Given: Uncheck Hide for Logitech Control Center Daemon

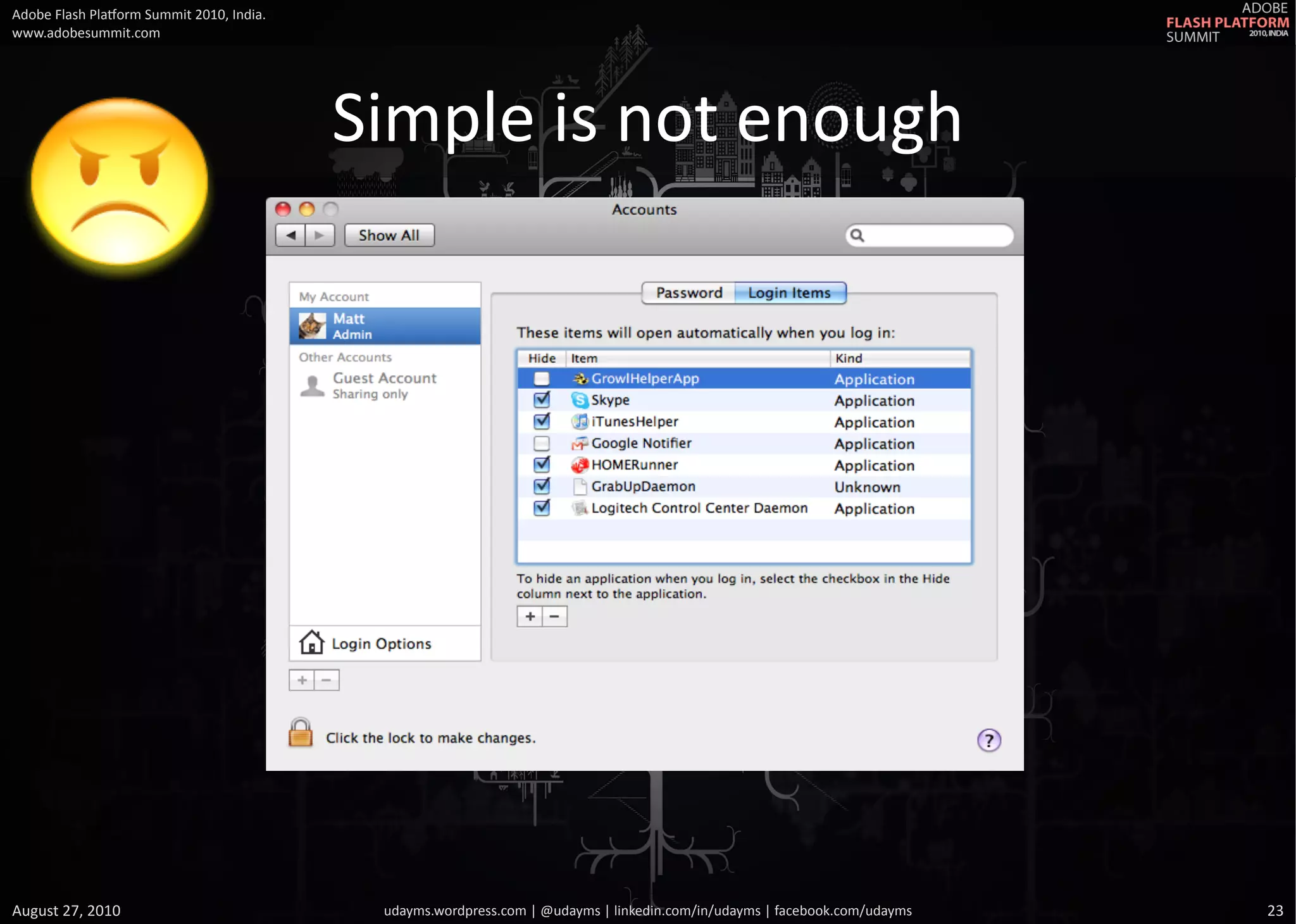Looking at the screenshot, I should click(x=542, y=508).
